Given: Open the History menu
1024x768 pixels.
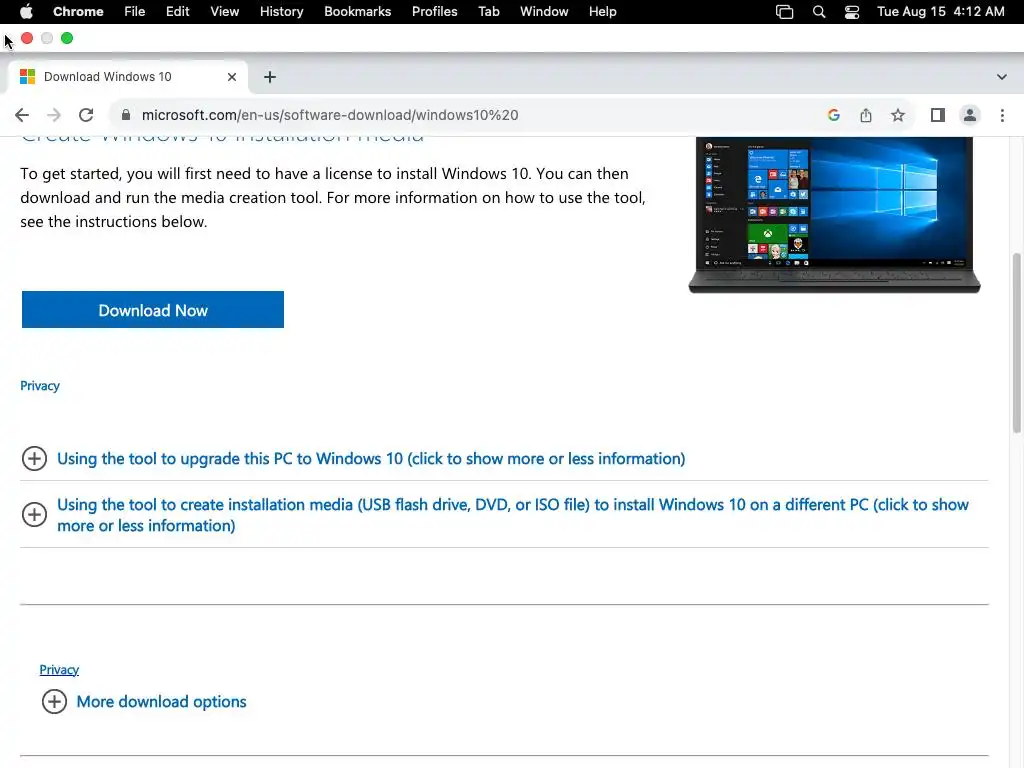Looking at the screenshot, I should [281, 12].
